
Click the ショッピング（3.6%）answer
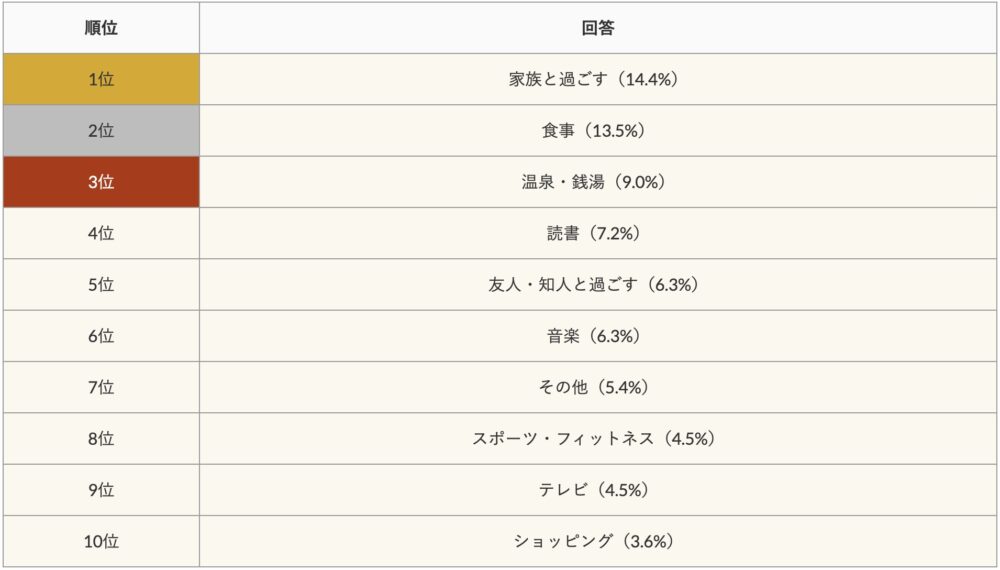pos(598,541)
